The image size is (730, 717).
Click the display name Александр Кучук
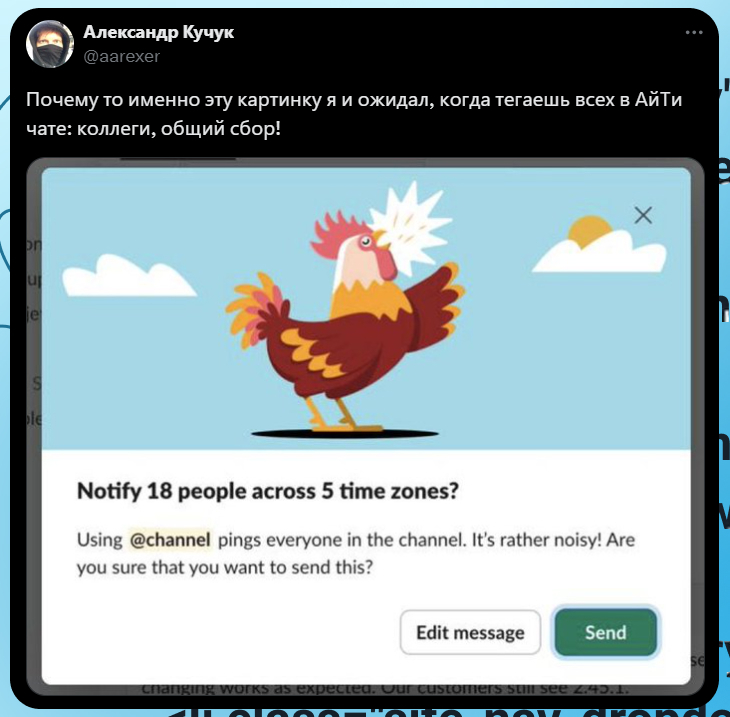(158, 32)
